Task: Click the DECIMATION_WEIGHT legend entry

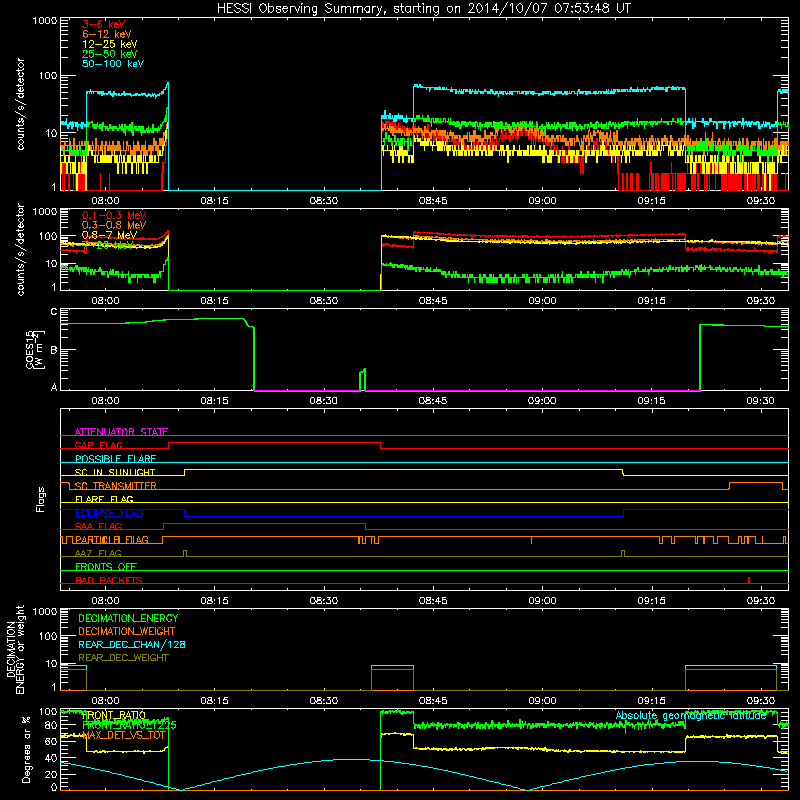Action: pos(127,631)
